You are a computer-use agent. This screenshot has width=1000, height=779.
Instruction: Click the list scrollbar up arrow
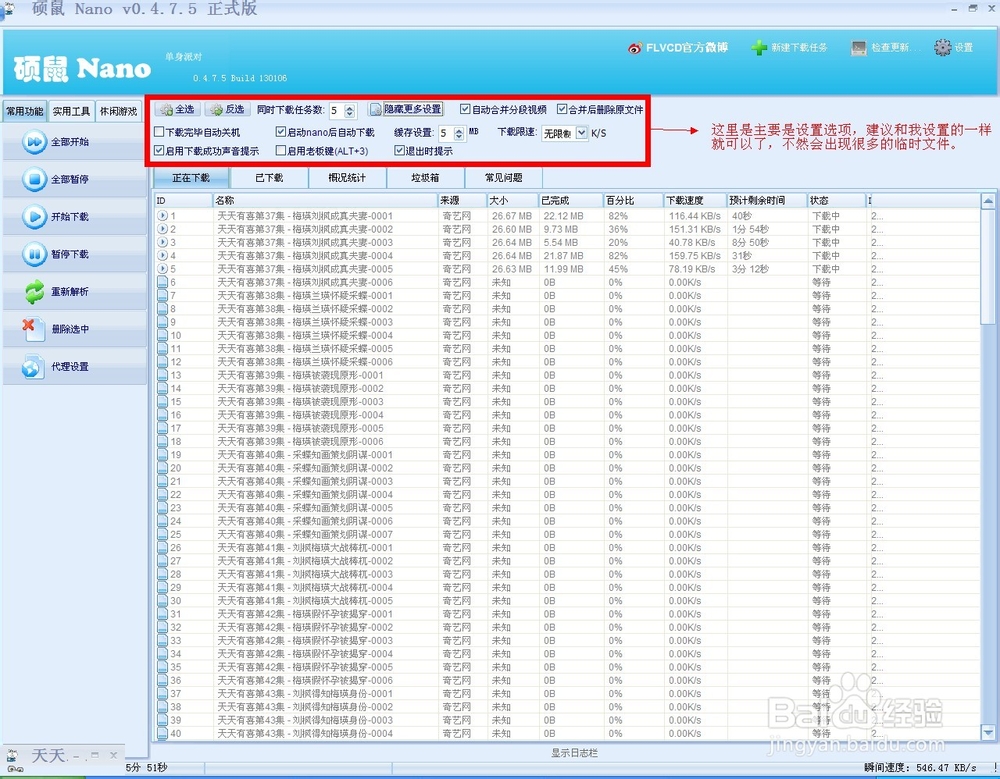pyautogui.click(x=988, y=202)
